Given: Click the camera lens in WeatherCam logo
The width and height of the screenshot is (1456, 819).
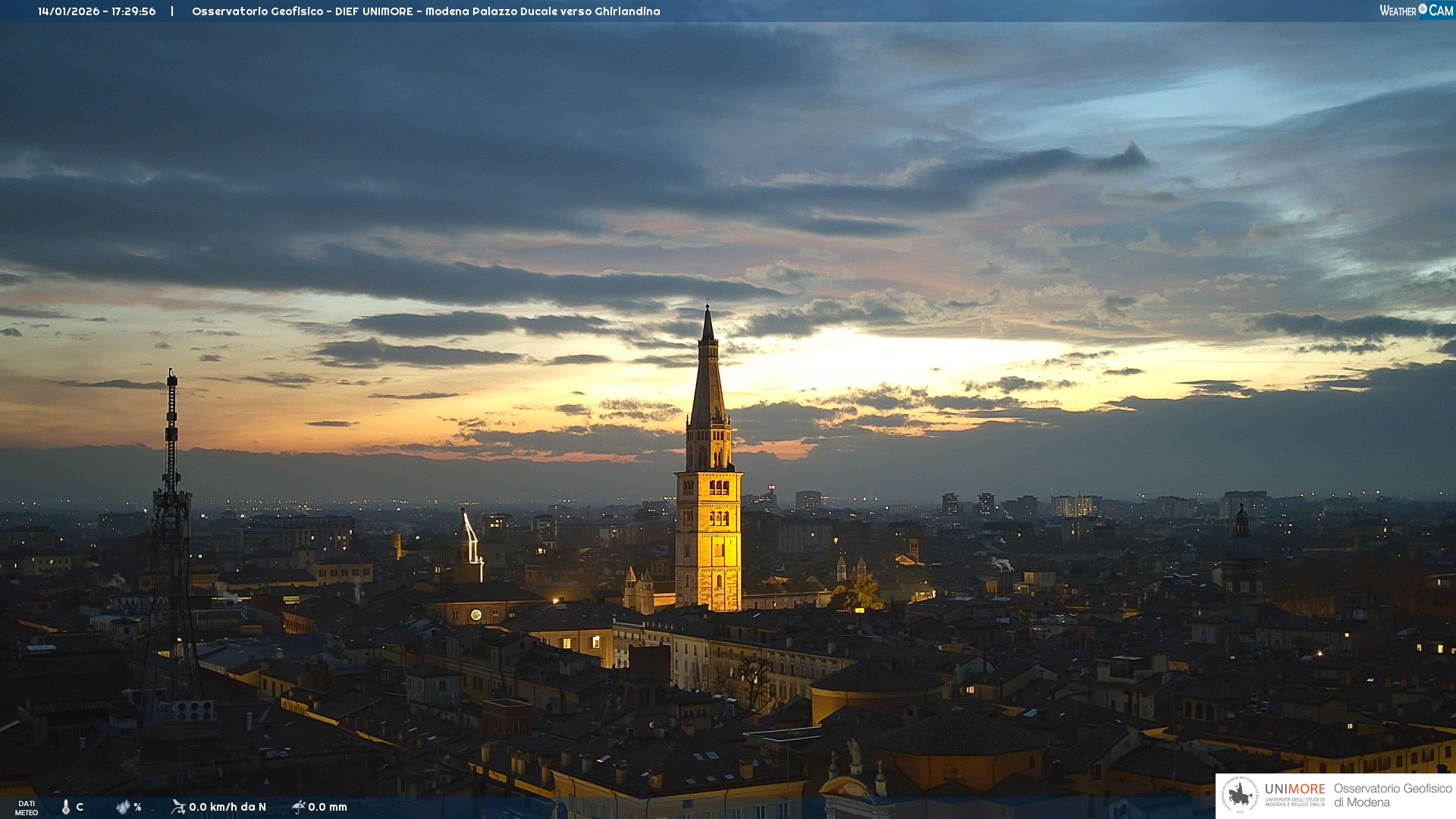Looking at the screenshot, I should pos(1423,9).
